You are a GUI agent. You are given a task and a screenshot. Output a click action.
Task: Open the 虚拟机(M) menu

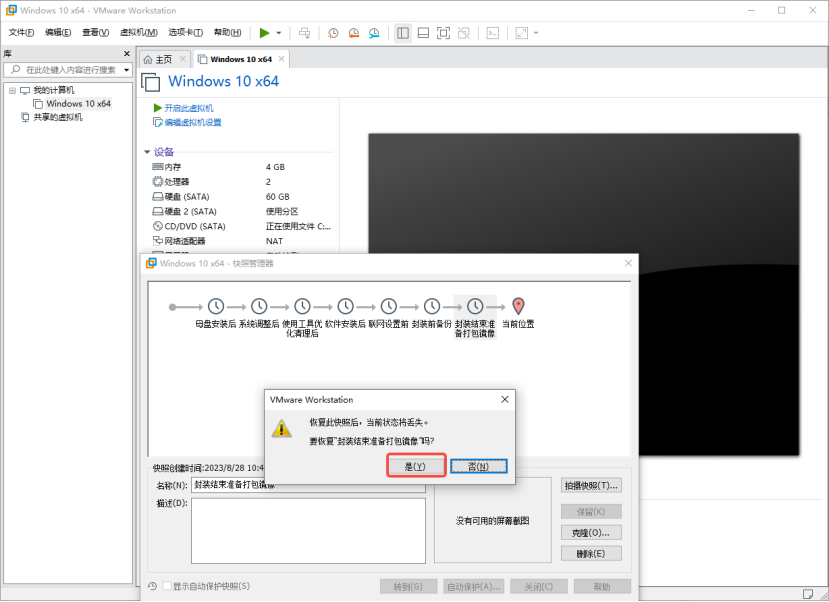coord(139,33)
